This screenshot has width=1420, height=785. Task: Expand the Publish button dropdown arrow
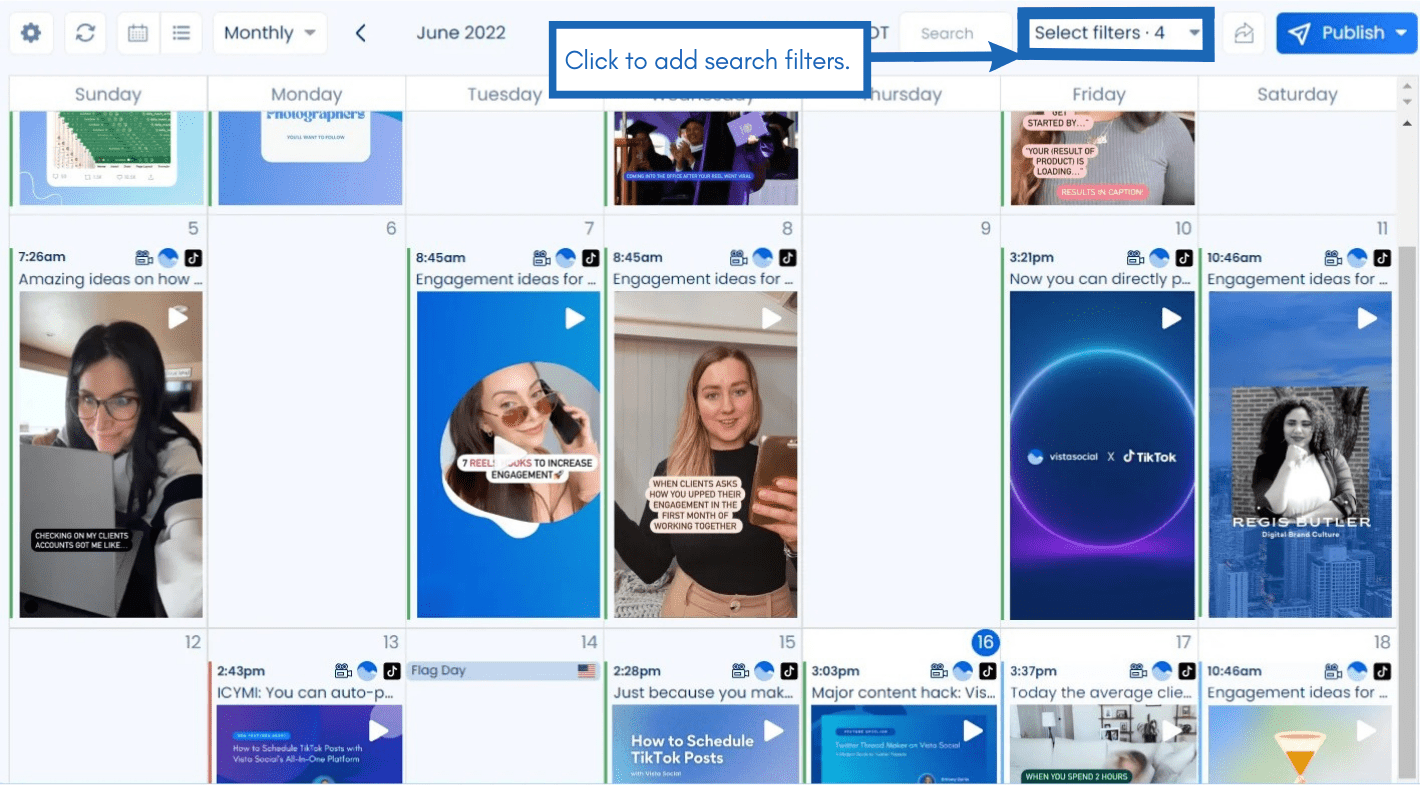[x=1398, y=32]
